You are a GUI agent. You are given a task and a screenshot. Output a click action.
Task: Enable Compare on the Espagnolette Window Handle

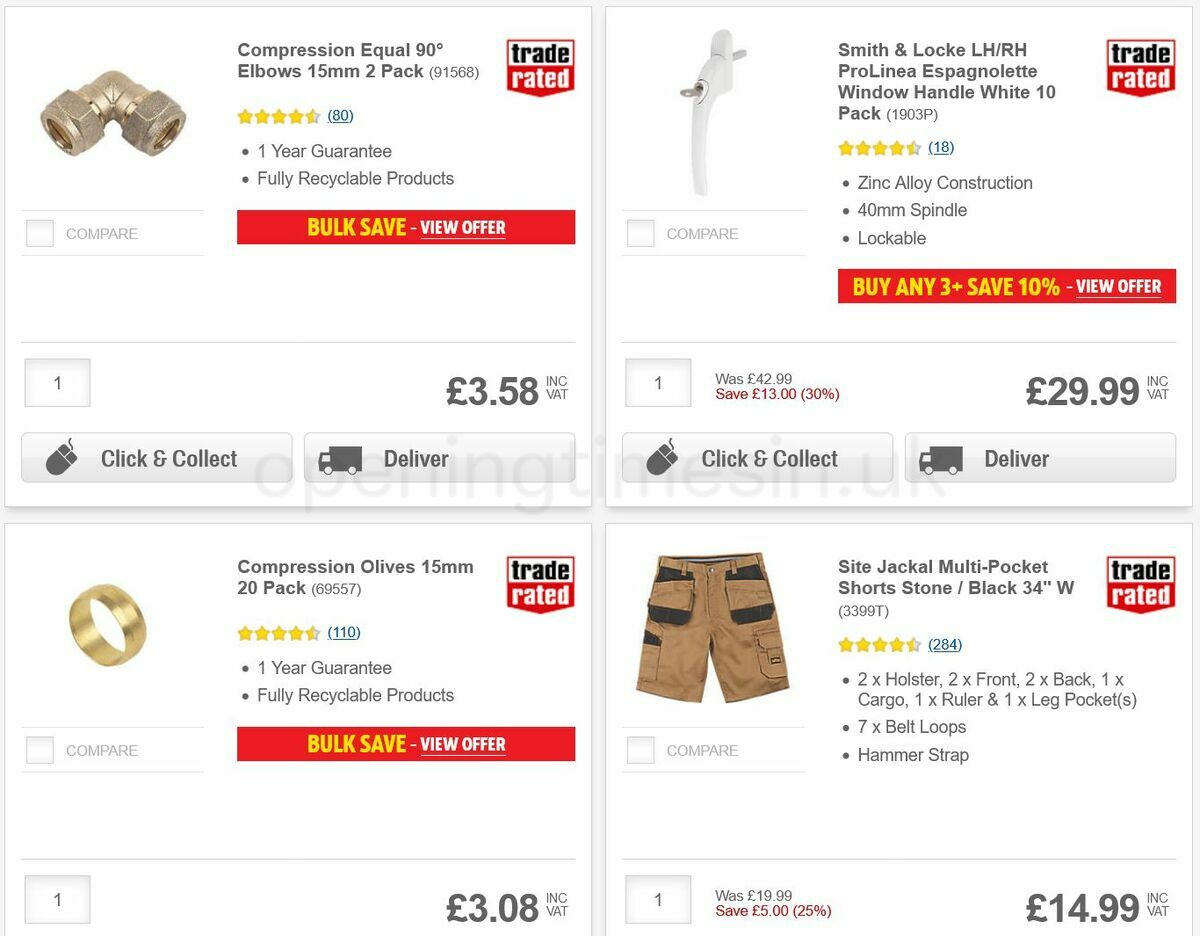click(640, 233)
